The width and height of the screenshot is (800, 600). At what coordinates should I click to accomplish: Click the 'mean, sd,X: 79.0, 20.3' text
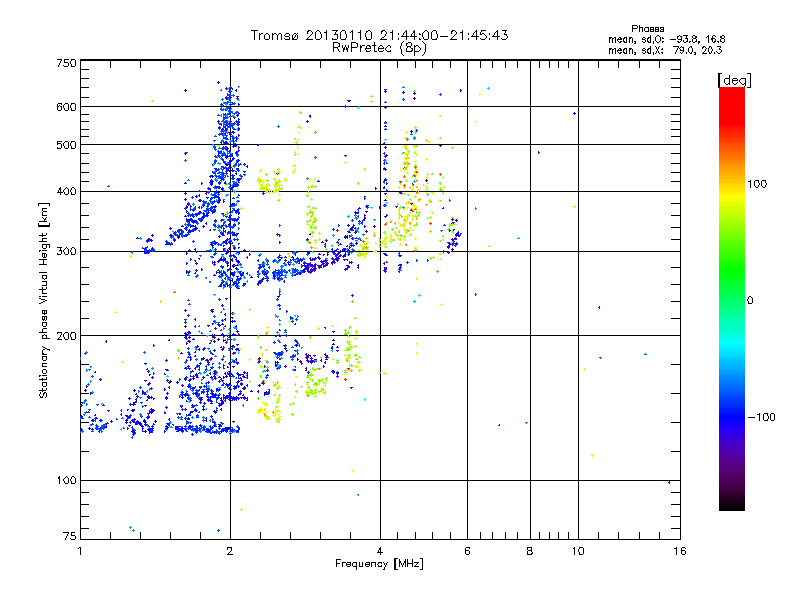tap(665, 50)
